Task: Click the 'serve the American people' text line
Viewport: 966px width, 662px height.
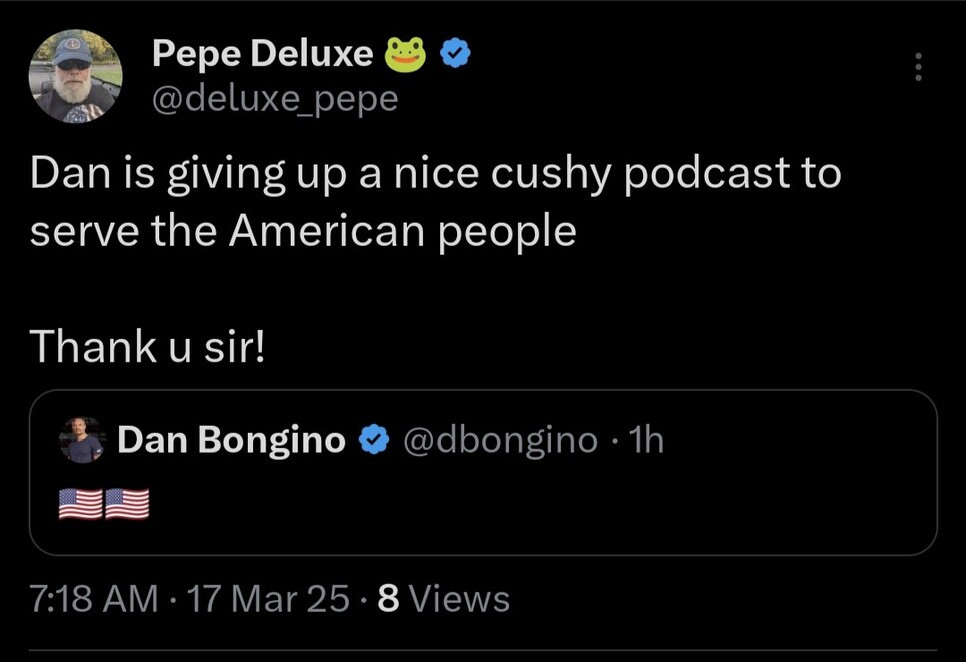Action: coord(303,231)
